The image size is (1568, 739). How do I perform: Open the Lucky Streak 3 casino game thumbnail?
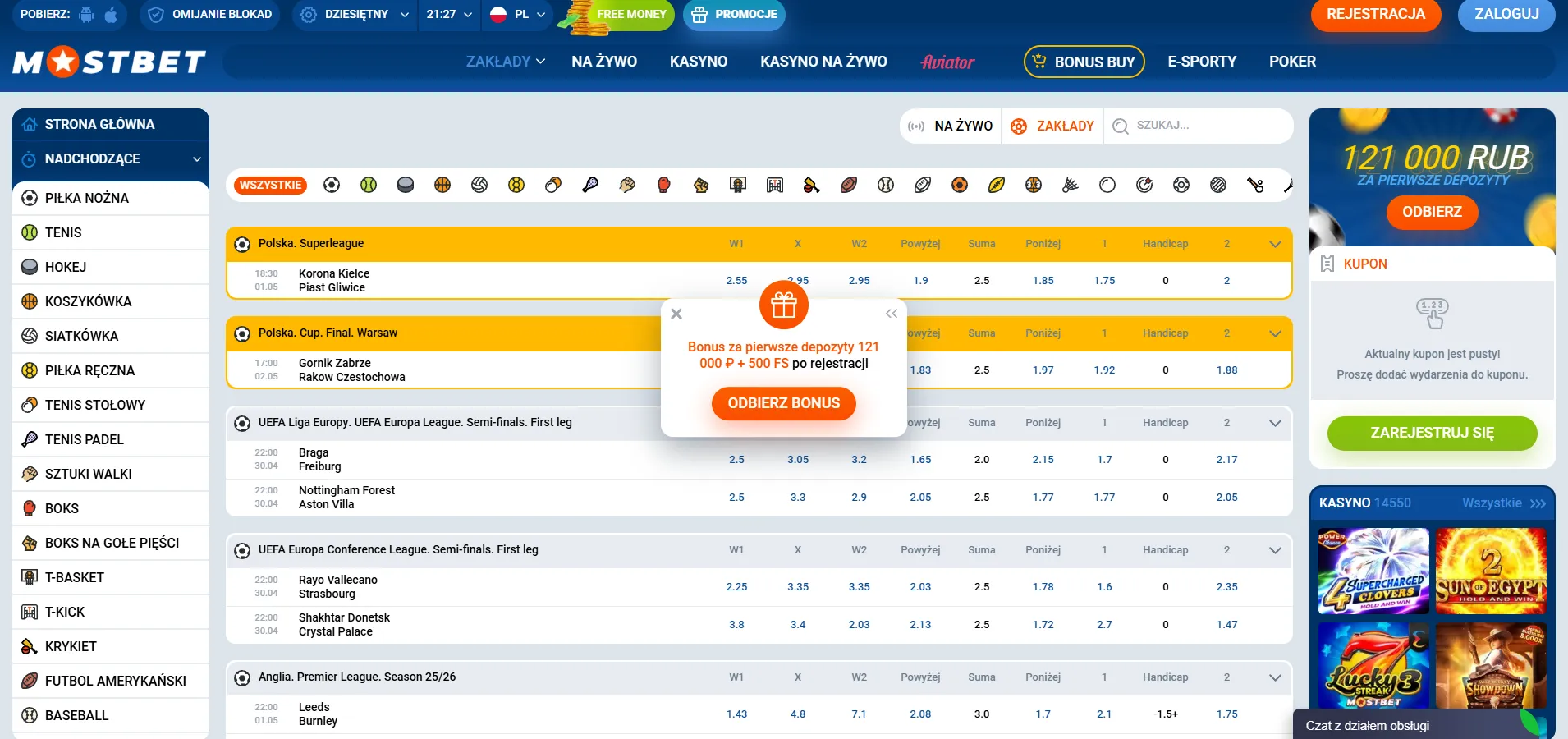pyautogui.click(x=1373, y=666)
